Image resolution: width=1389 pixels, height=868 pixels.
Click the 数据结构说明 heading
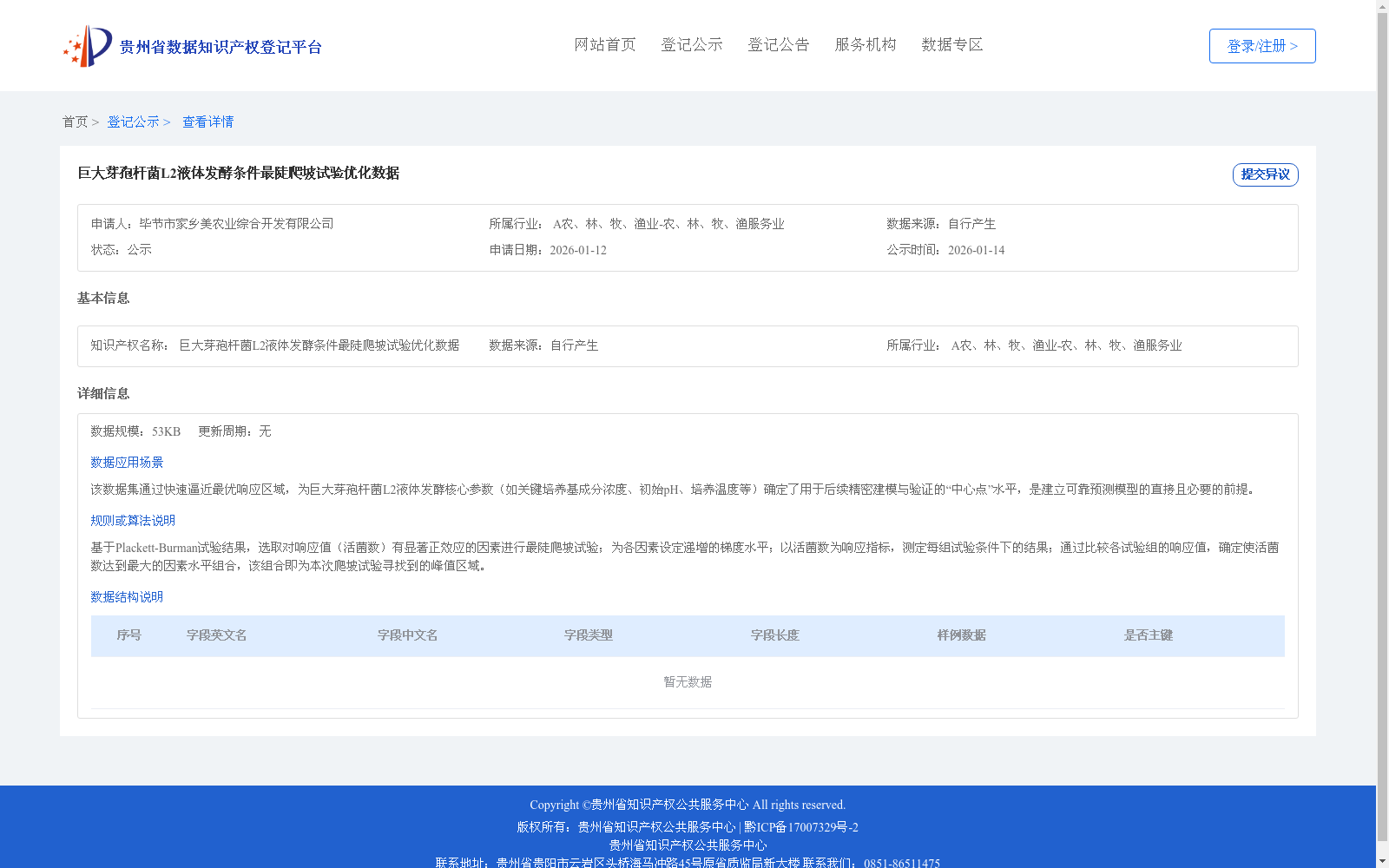click(x=127, y=597)
